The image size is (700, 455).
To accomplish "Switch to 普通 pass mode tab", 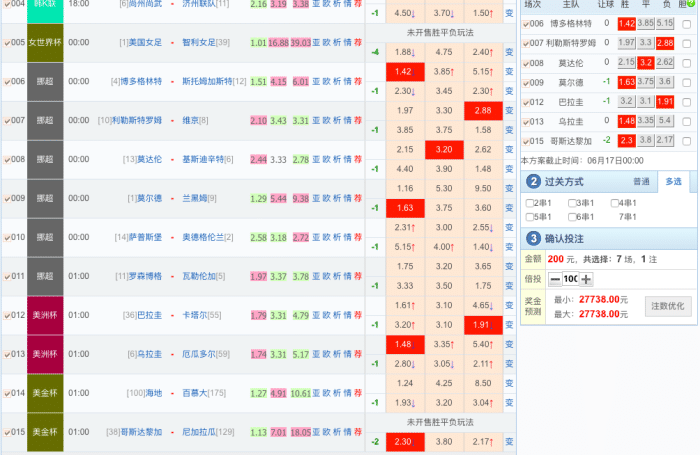I will pyautogui.click(x=641, y=182).
